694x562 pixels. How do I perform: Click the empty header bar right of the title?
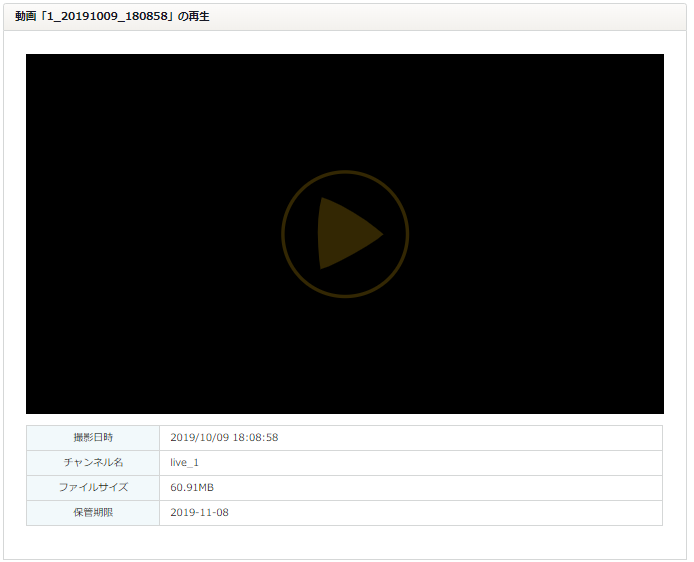click(450, 17)
